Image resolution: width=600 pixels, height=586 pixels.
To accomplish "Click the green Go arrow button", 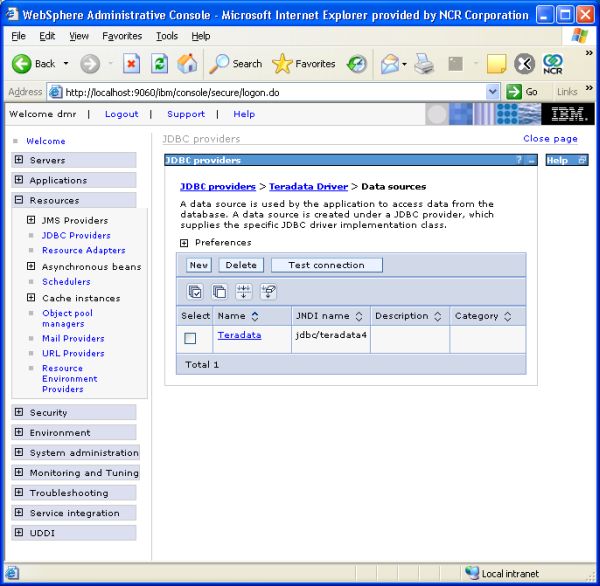I will [x=514, y=92].
